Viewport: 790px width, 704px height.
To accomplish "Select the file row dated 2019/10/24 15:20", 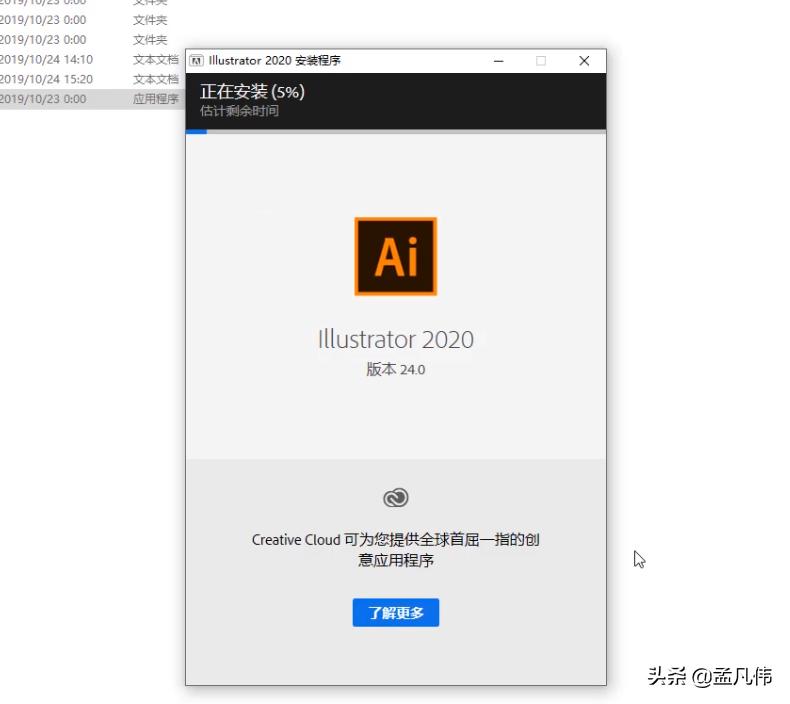I will pos(91,79).
